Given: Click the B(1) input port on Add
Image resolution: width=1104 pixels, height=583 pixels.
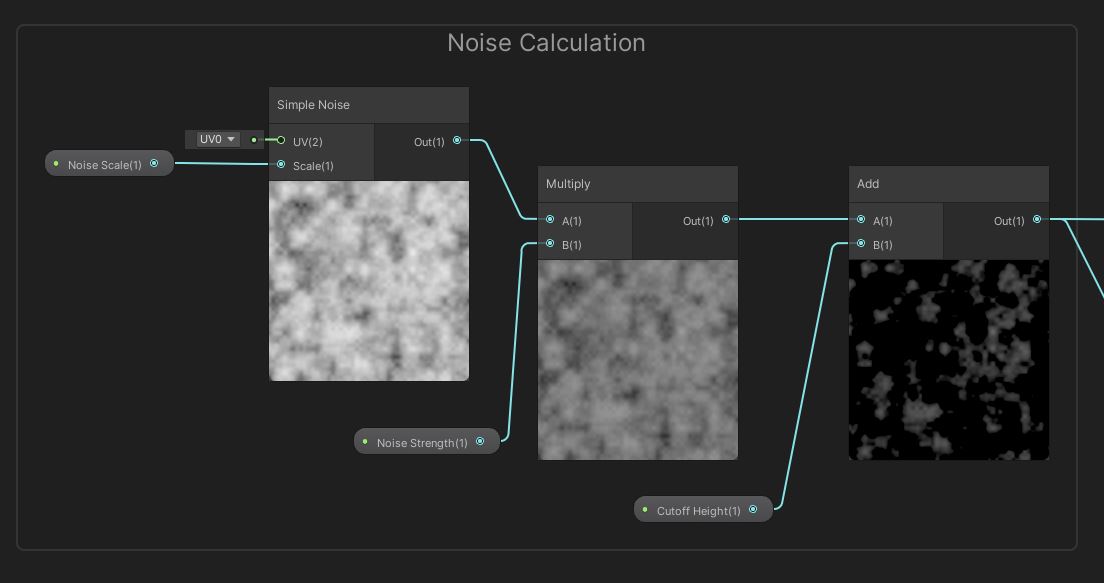Looking at the screenshot, I should [860, 244].
